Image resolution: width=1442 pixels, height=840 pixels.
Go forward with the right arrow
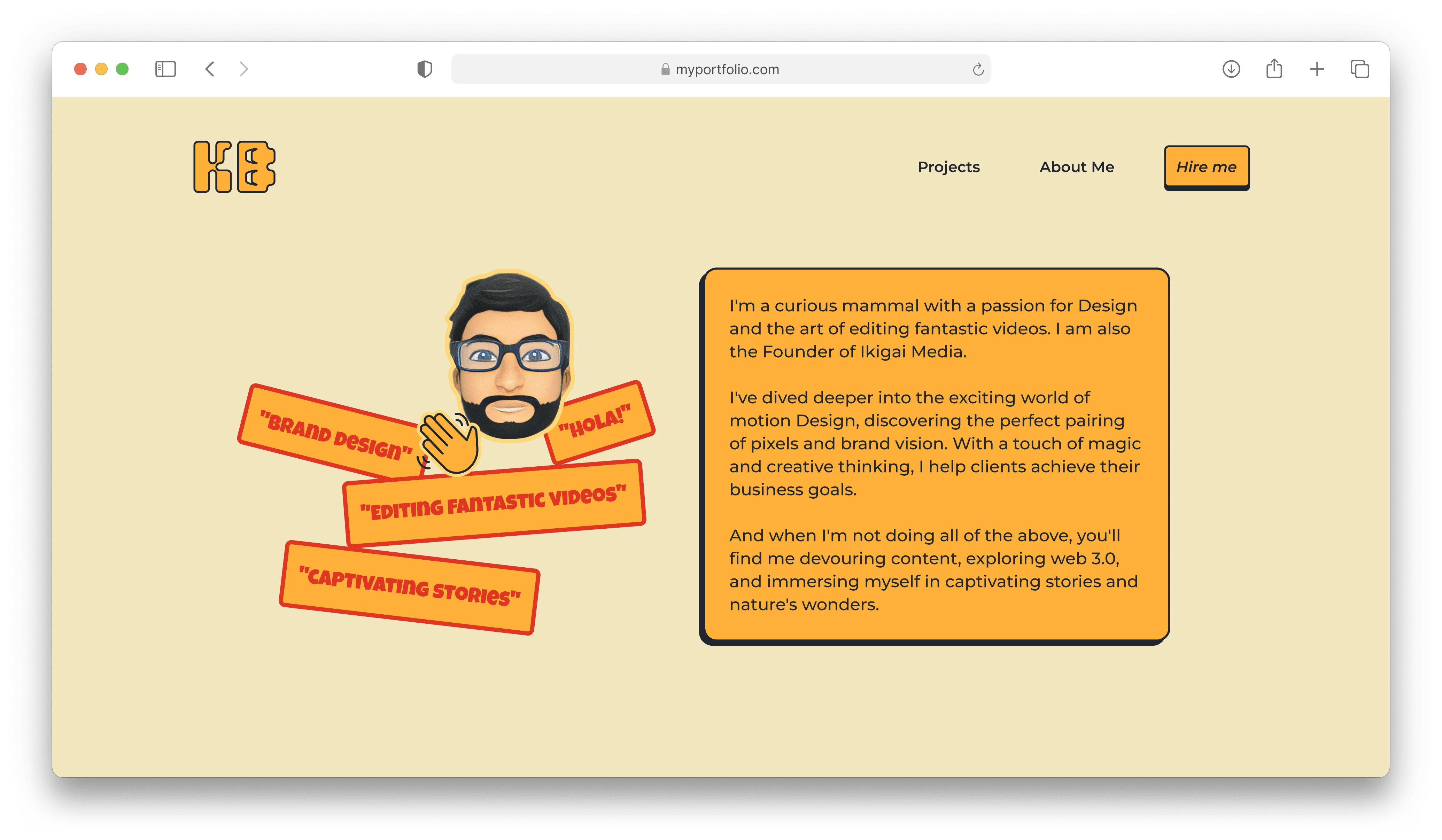244,69
